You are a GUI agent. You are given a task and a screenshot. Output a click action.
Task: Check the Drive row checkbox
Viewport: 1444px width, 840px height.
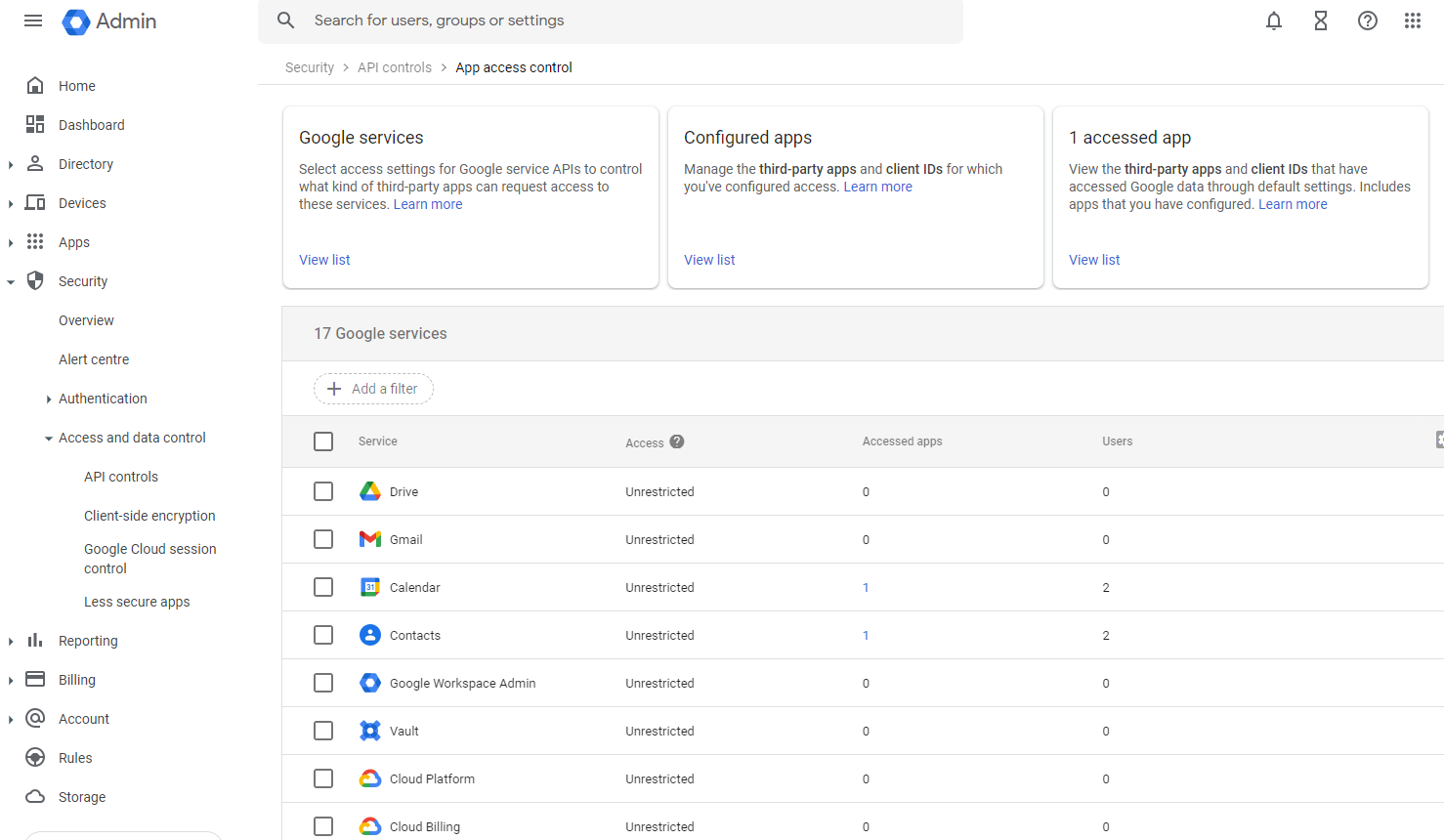323,491
